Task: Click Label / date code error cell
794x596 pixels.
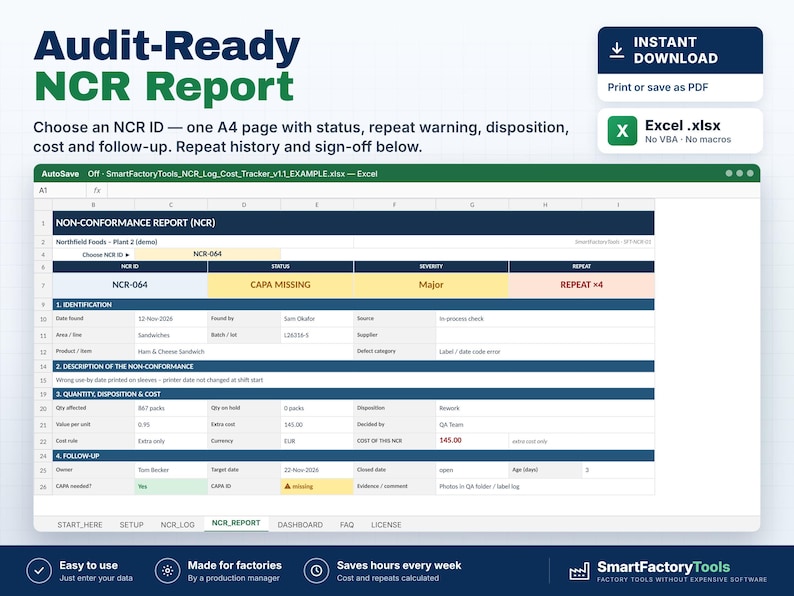Action: click(545, 351)
